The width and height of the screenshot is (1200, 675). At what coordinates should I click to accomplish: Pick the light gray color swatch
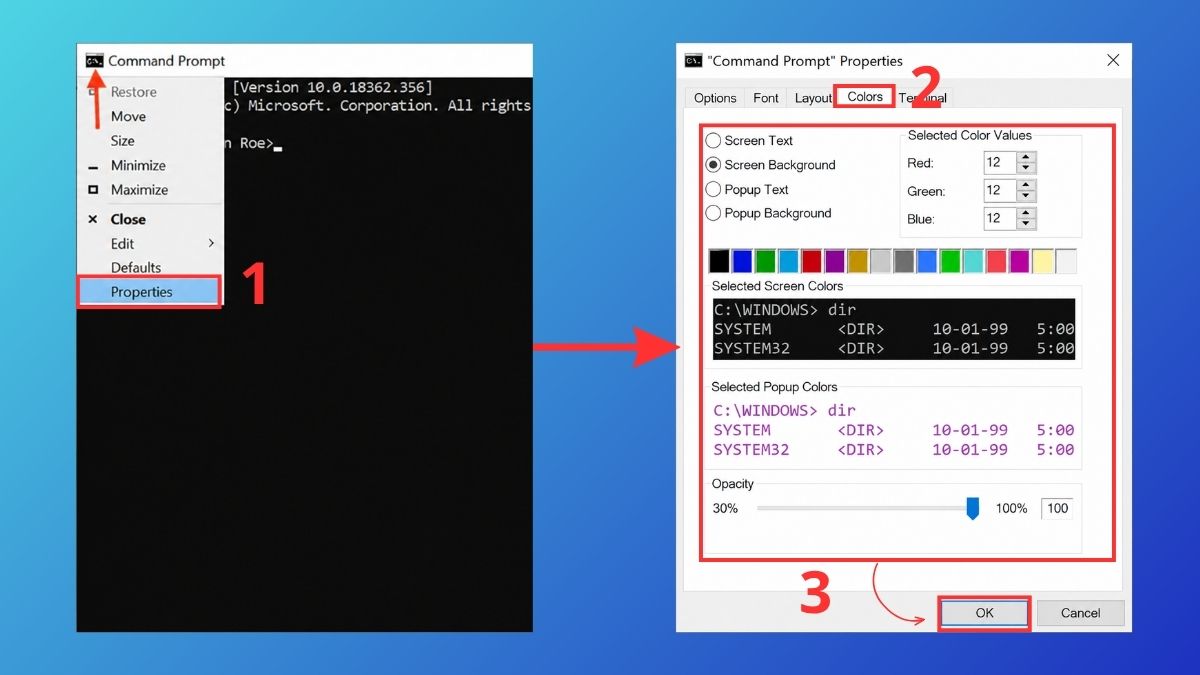pyautogui.click(x=881, y=261)
